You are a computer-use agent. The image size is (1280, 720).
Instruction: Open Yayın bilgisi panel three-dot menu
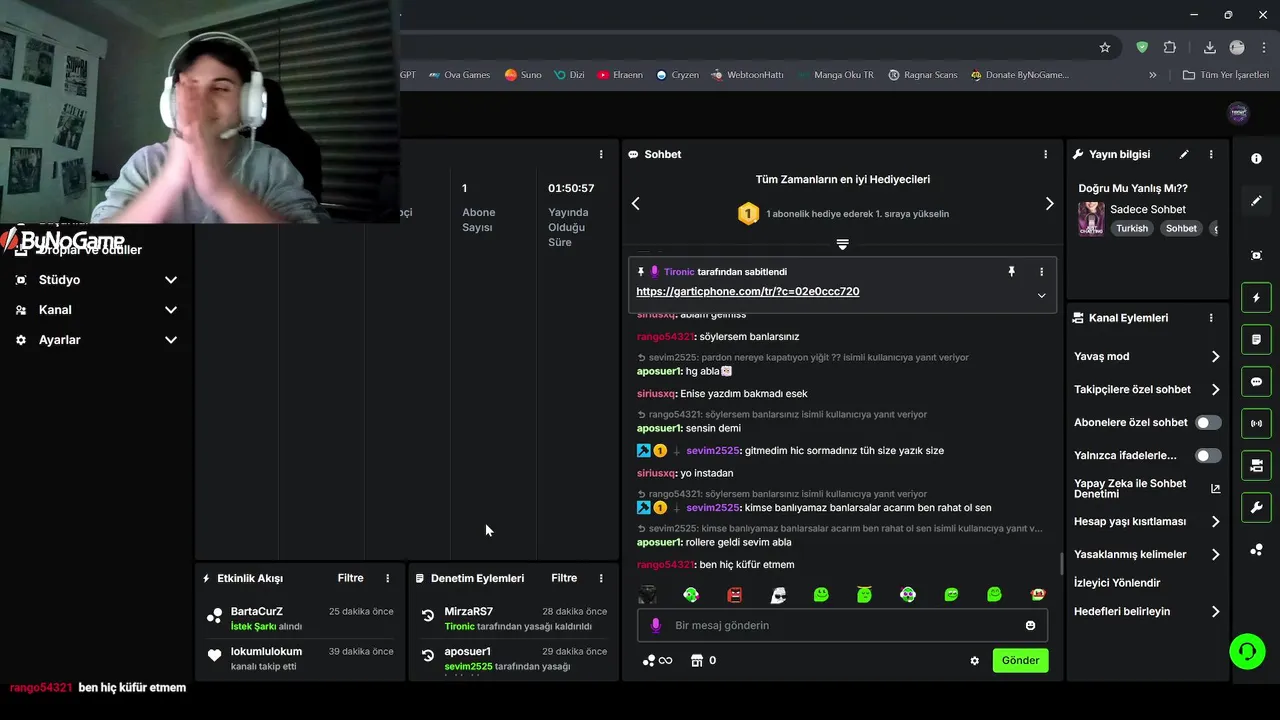pyautogui.click(x=1211, y=154)
